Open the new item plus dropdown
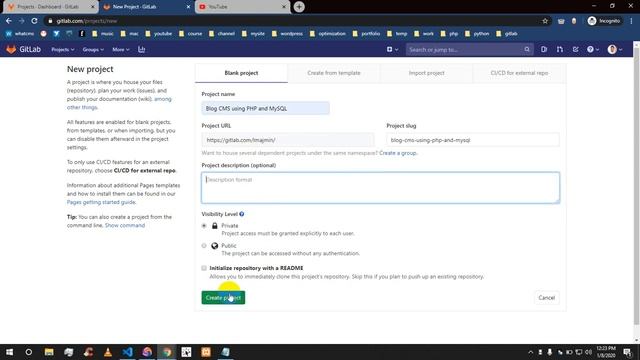The height and width of the screenshot is (360, 640). (x=392, y=49)
